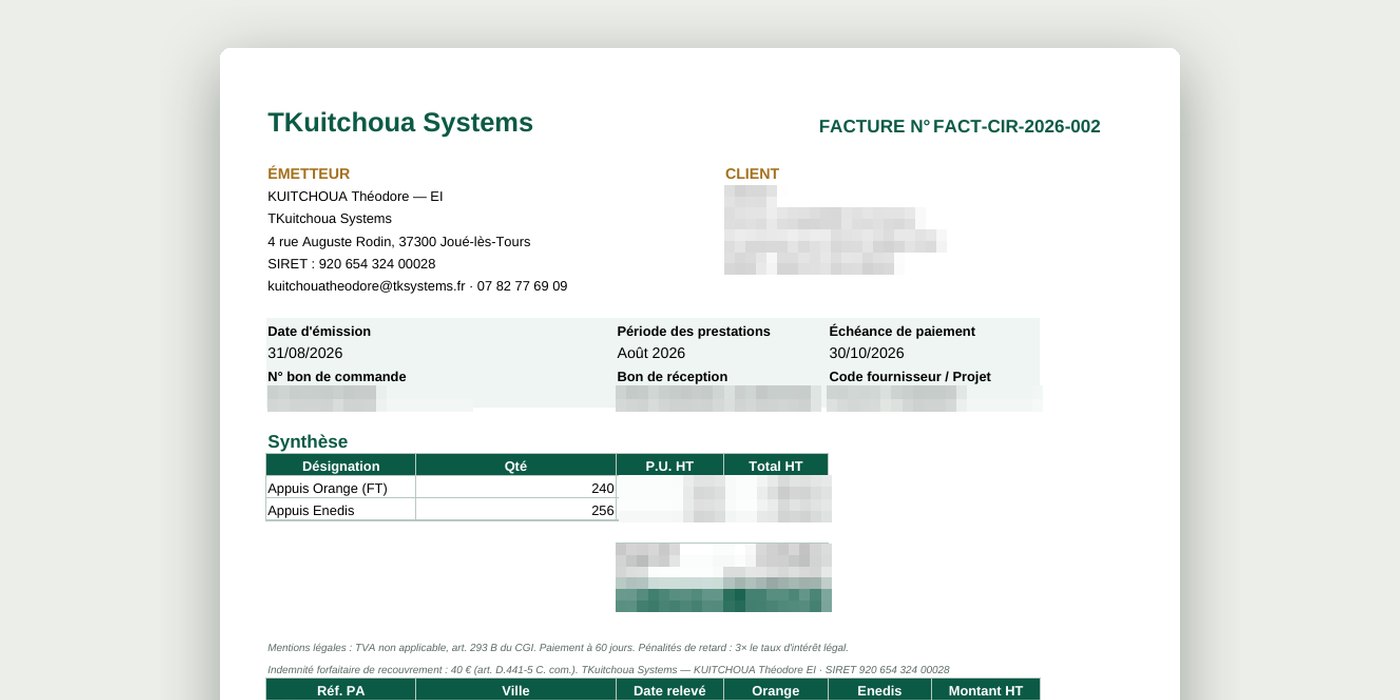Click the "ÉMETTEUR" section heading
Viewport: 1400px width, 700px height.
pyautogui.click(x=309, y=174)
